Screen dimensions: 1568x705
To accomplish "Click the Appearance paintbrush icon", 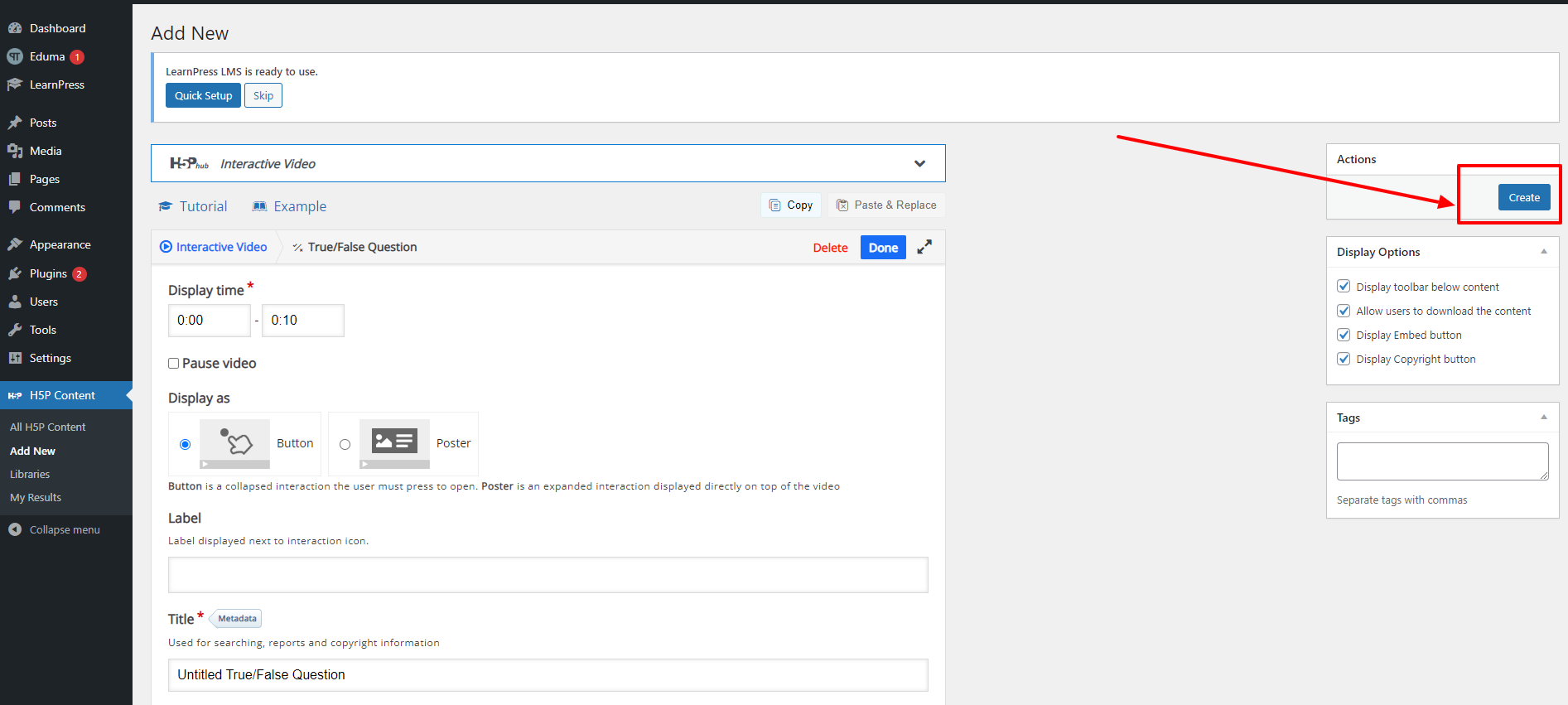I will coord(15,244).
